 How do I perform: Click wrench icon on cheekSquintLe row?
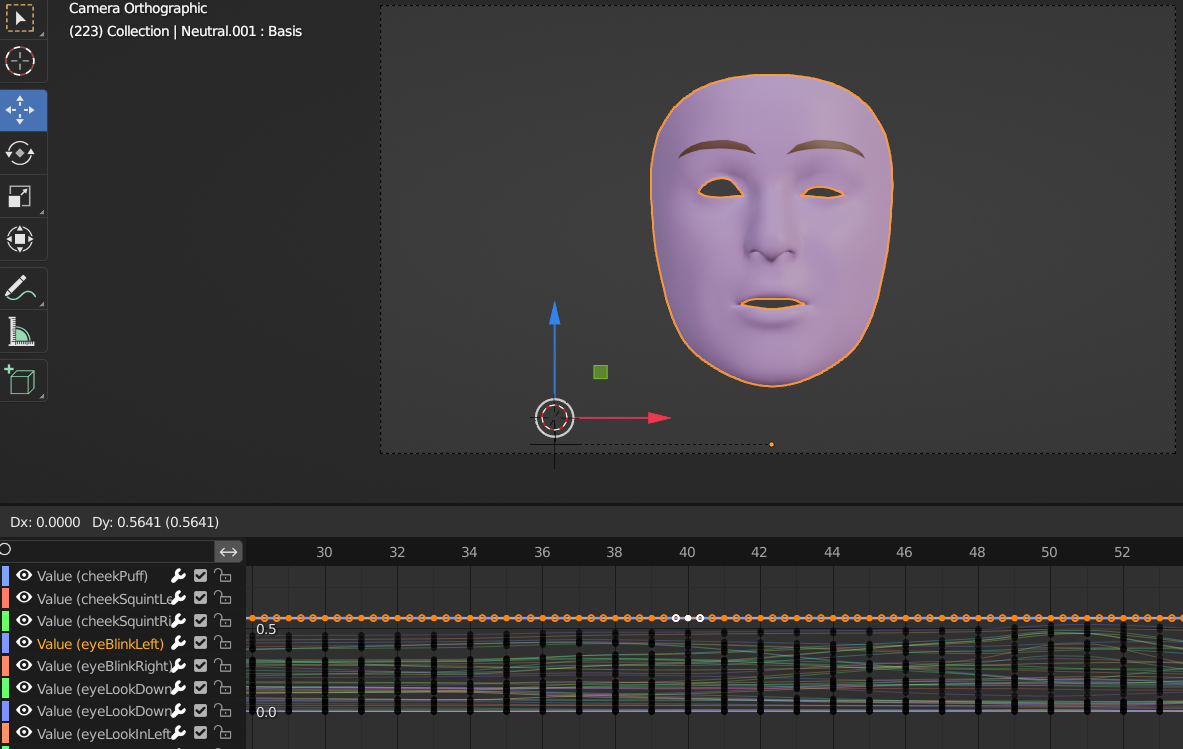179,598
